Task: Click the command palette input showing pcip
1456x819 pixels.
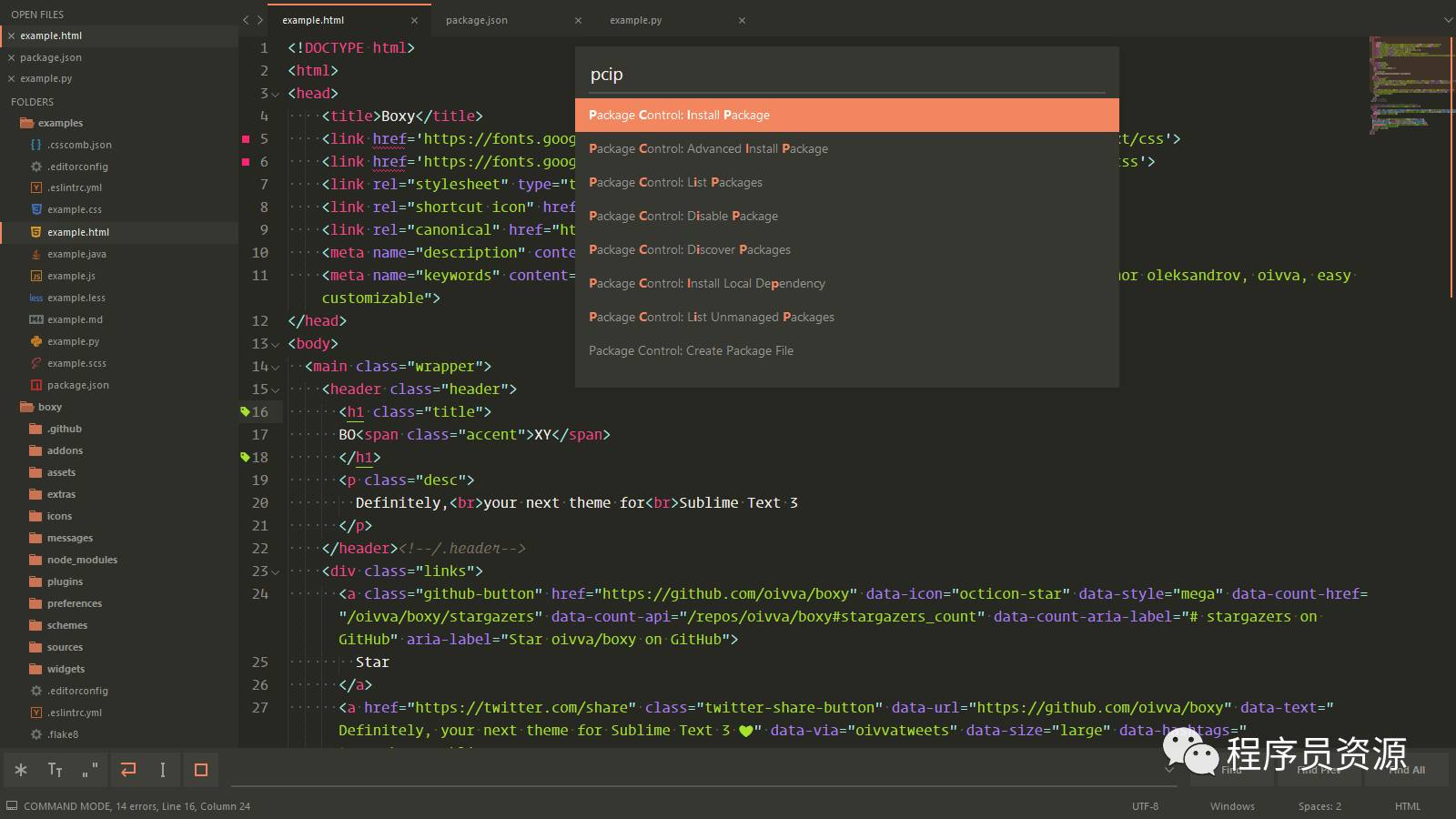Action: pos(846,75)
